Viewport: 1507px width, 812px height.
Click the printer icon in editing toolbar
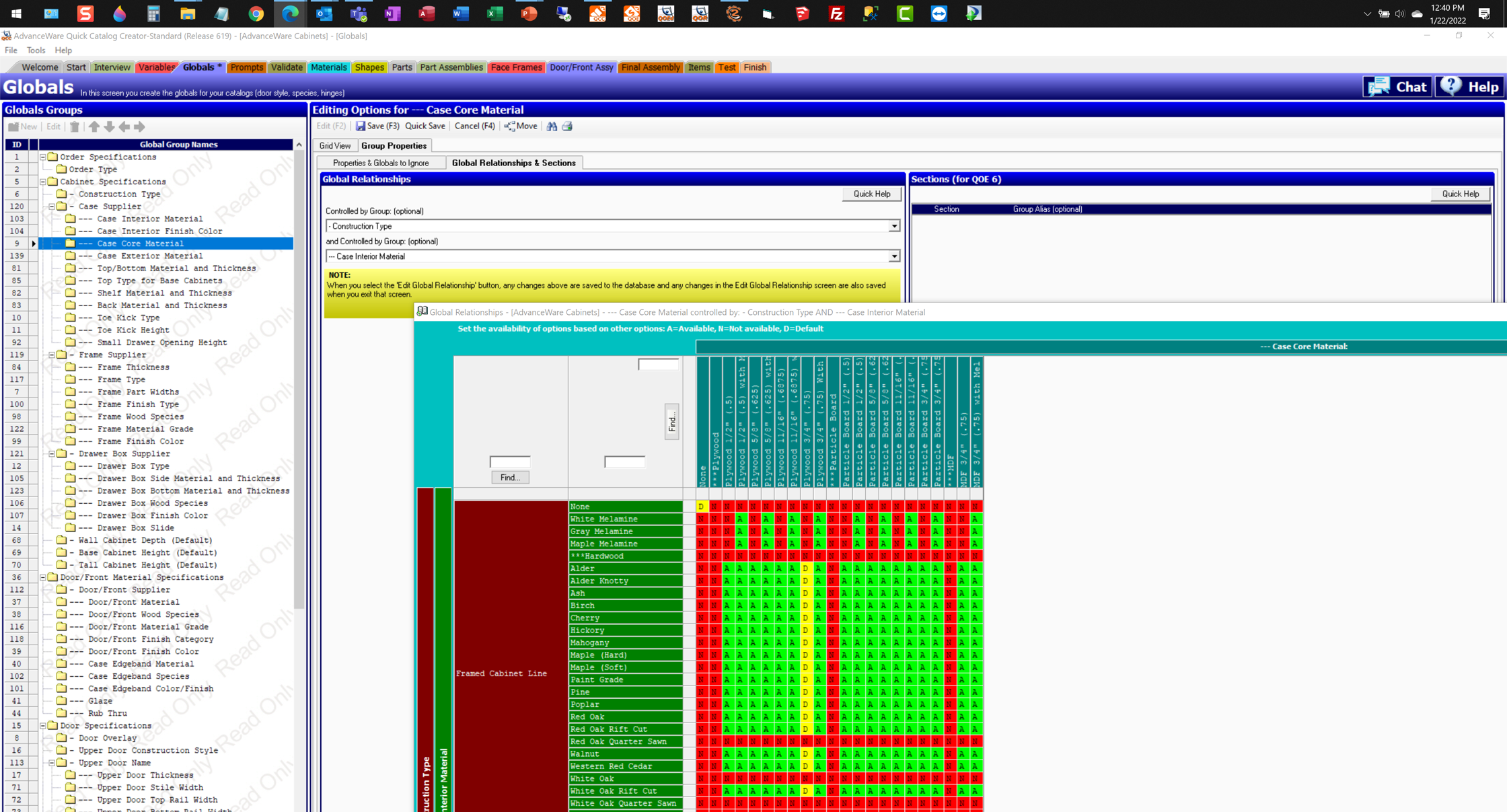pos(567,126)
